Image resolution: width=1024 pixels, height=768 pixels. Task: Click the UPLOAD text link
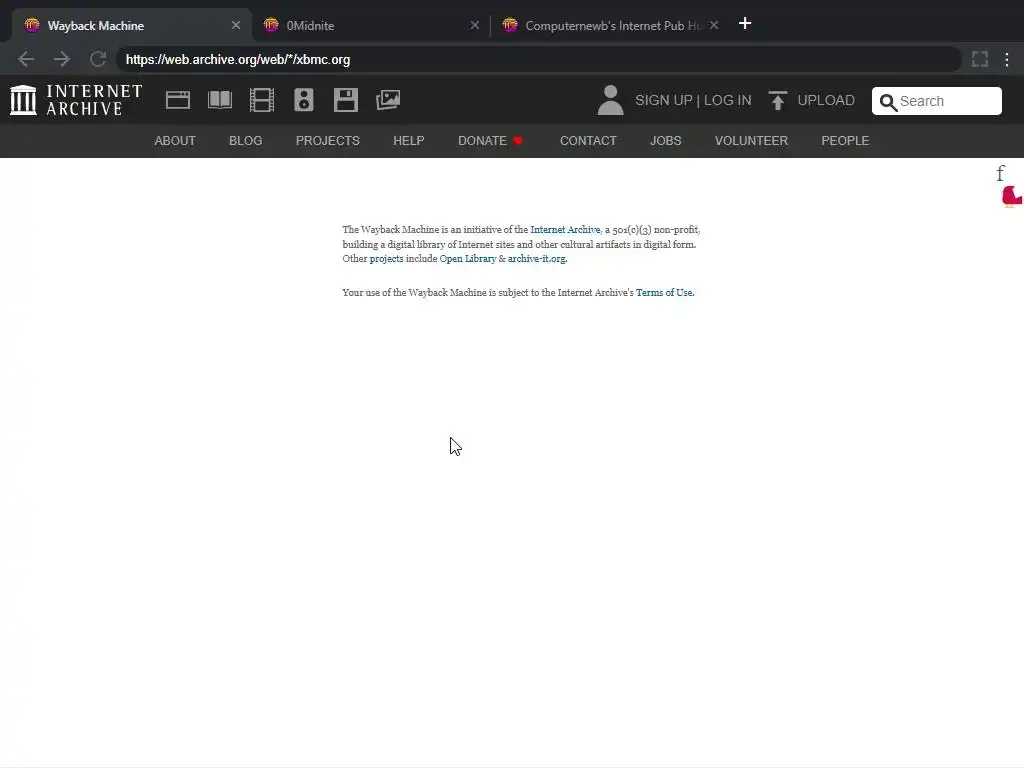(826, 100)
